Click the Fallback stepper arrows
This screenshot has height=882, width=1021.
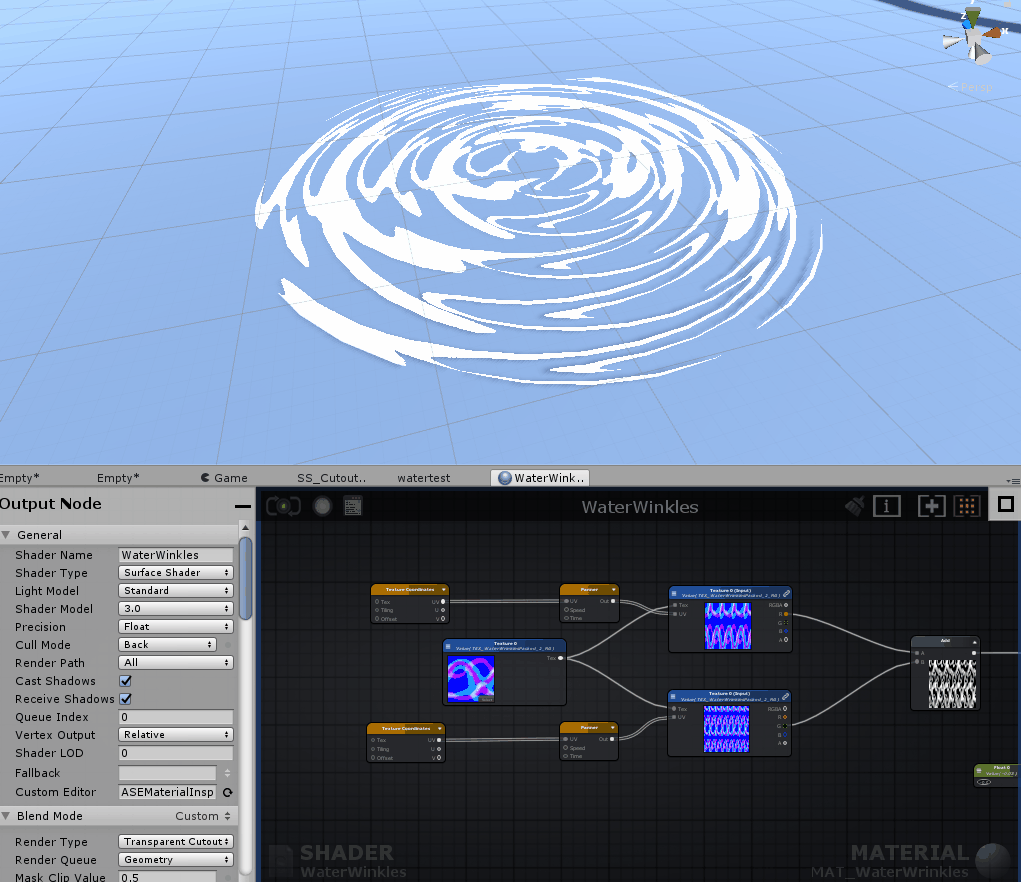pyautogui.click(x=227, y=773)
